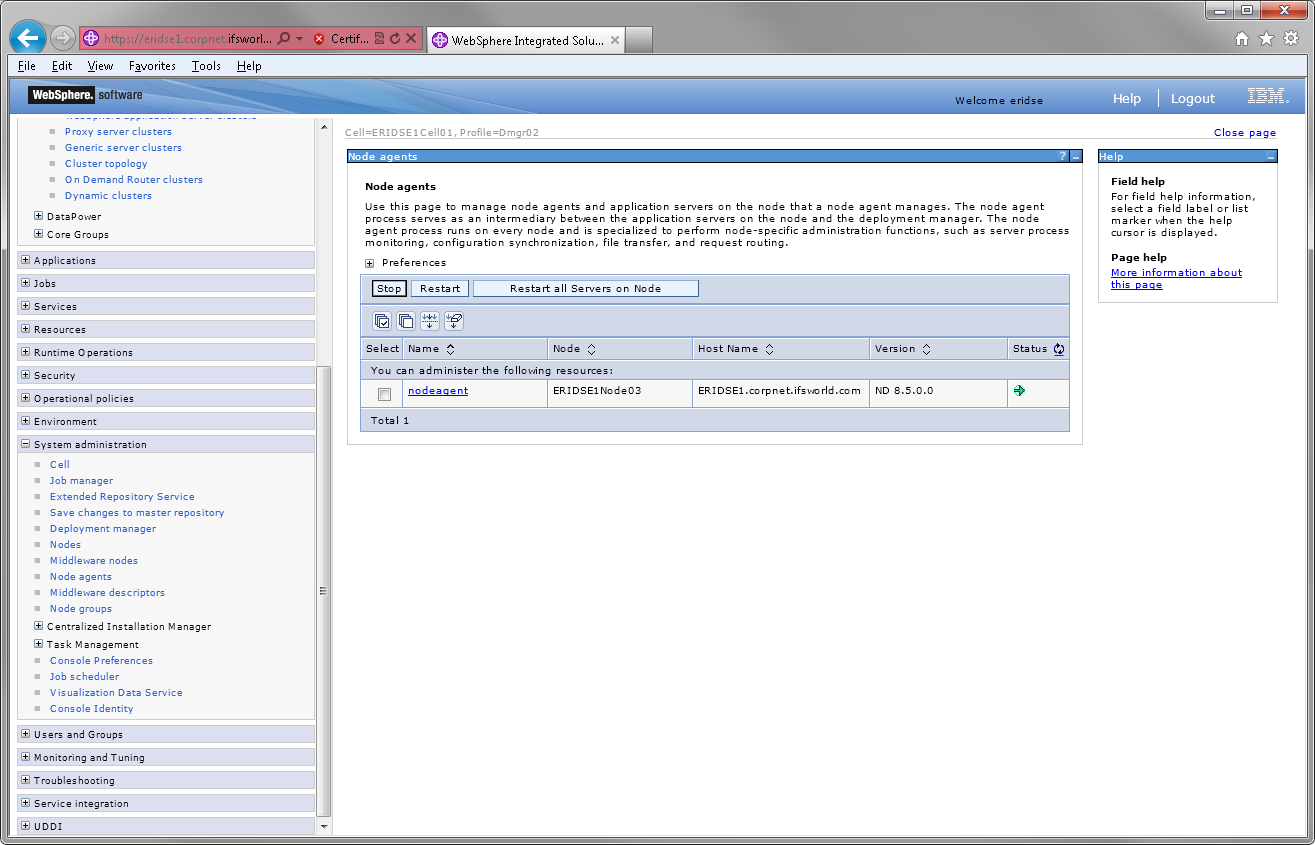The image size is (1315, 845).
Task: Click the green started status arrow
Action: pos(1019,391)
